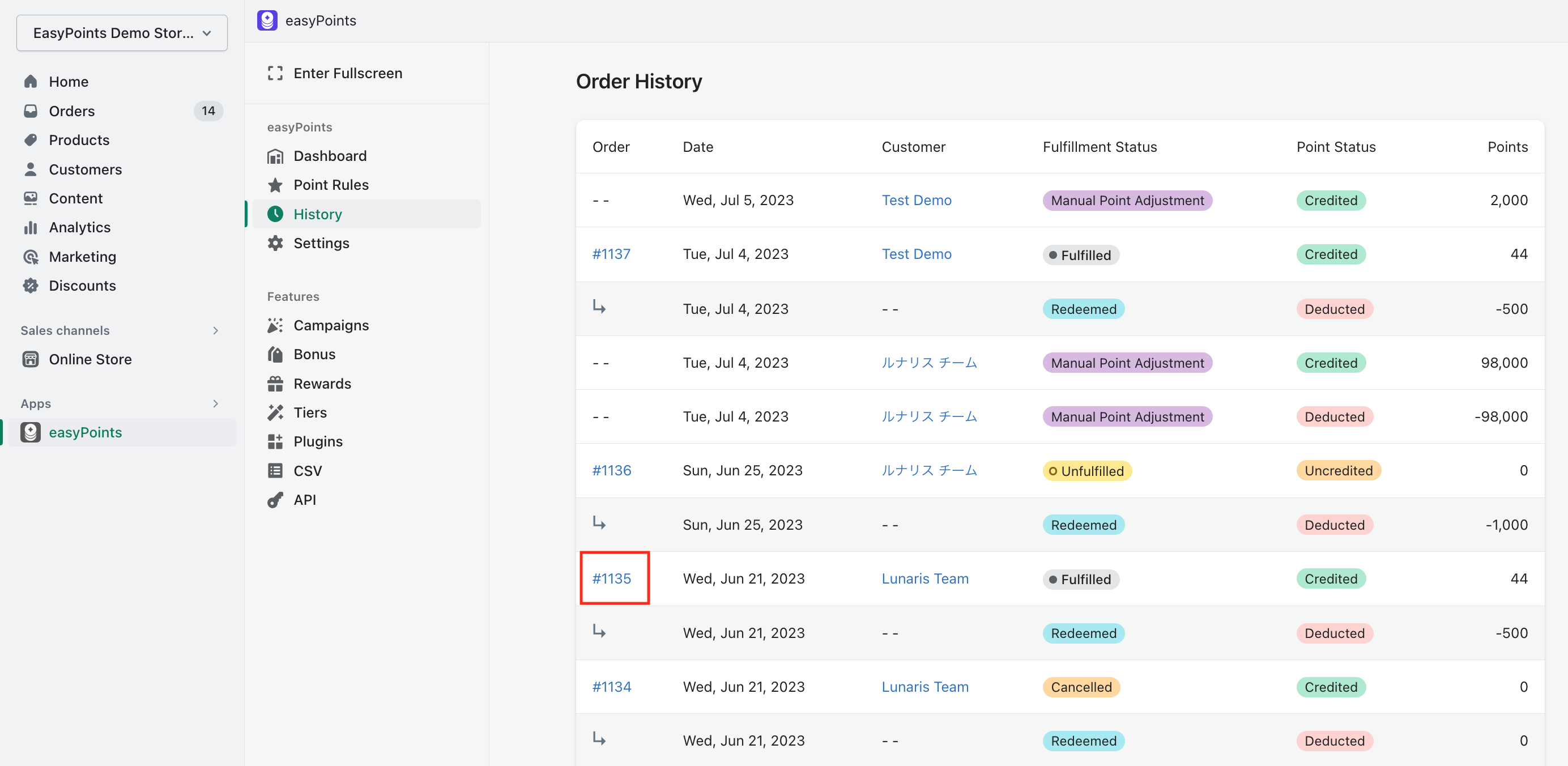Open order #1137 link
Image resolution: width=1568 pixels, height=766 pixels.
(611, 254)
